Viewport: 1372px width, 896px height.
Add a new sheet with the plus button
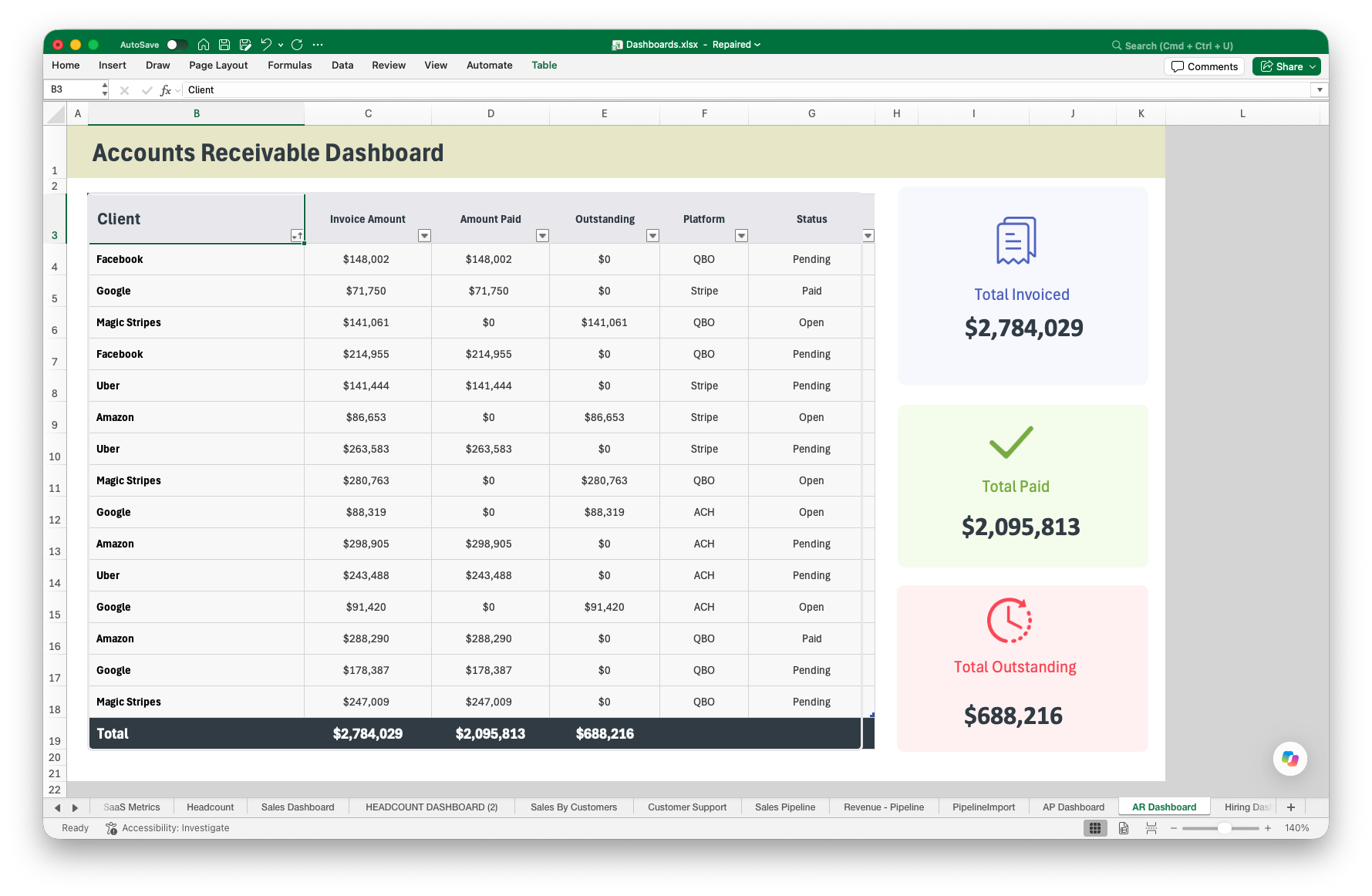click(1291, 807)
